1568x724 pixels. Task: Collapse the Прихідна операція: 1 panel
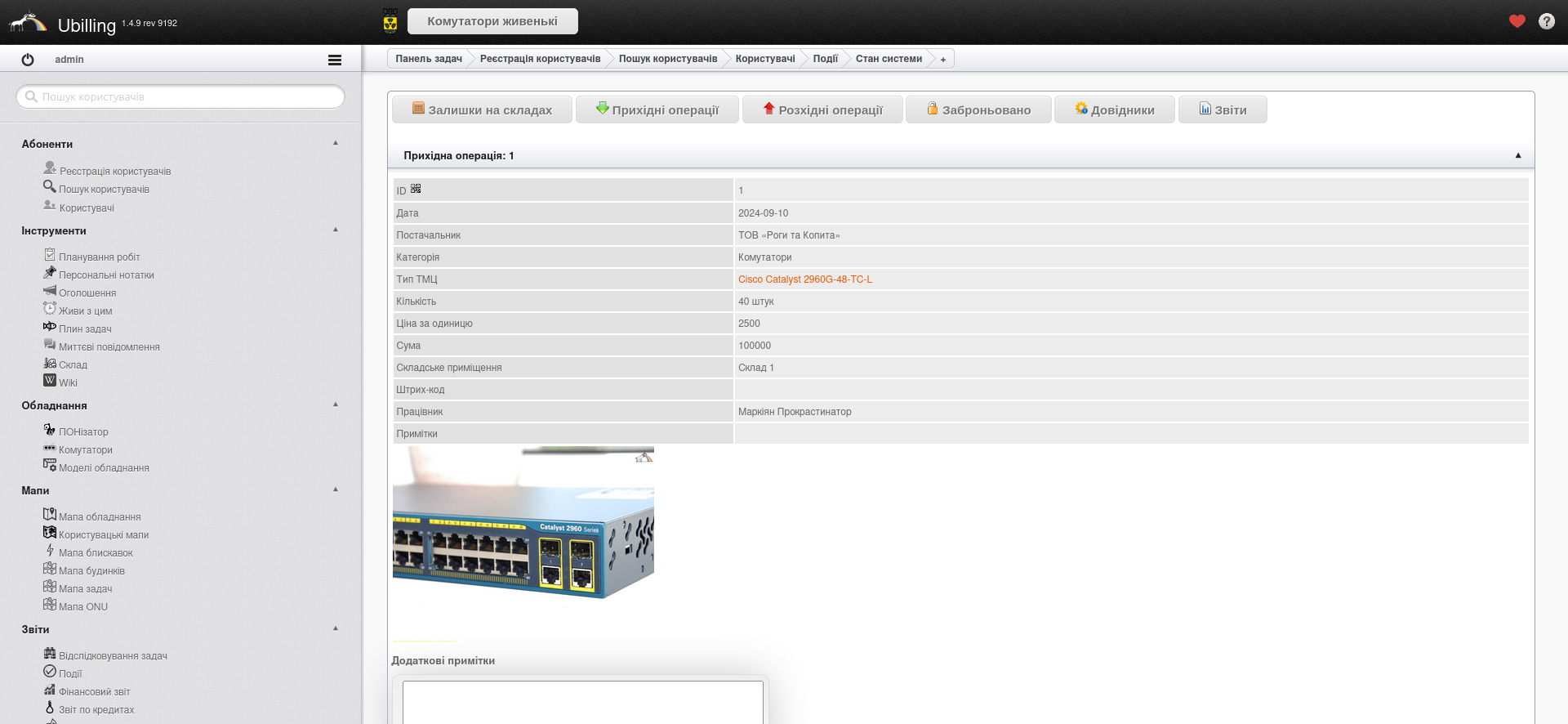pyautogui.click(x=1517, y=155)
